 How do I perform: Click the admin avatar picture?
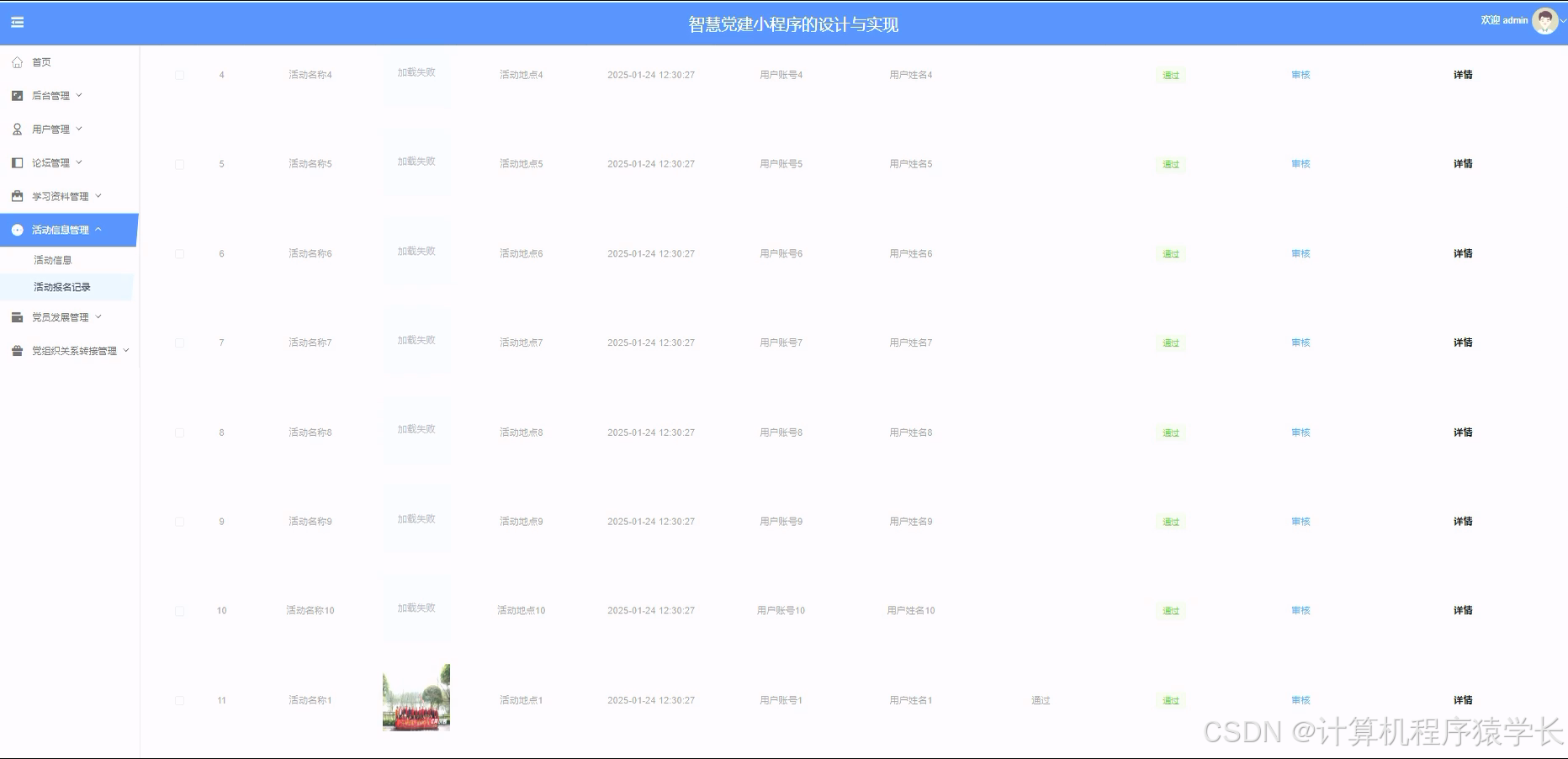[1544, 21]
